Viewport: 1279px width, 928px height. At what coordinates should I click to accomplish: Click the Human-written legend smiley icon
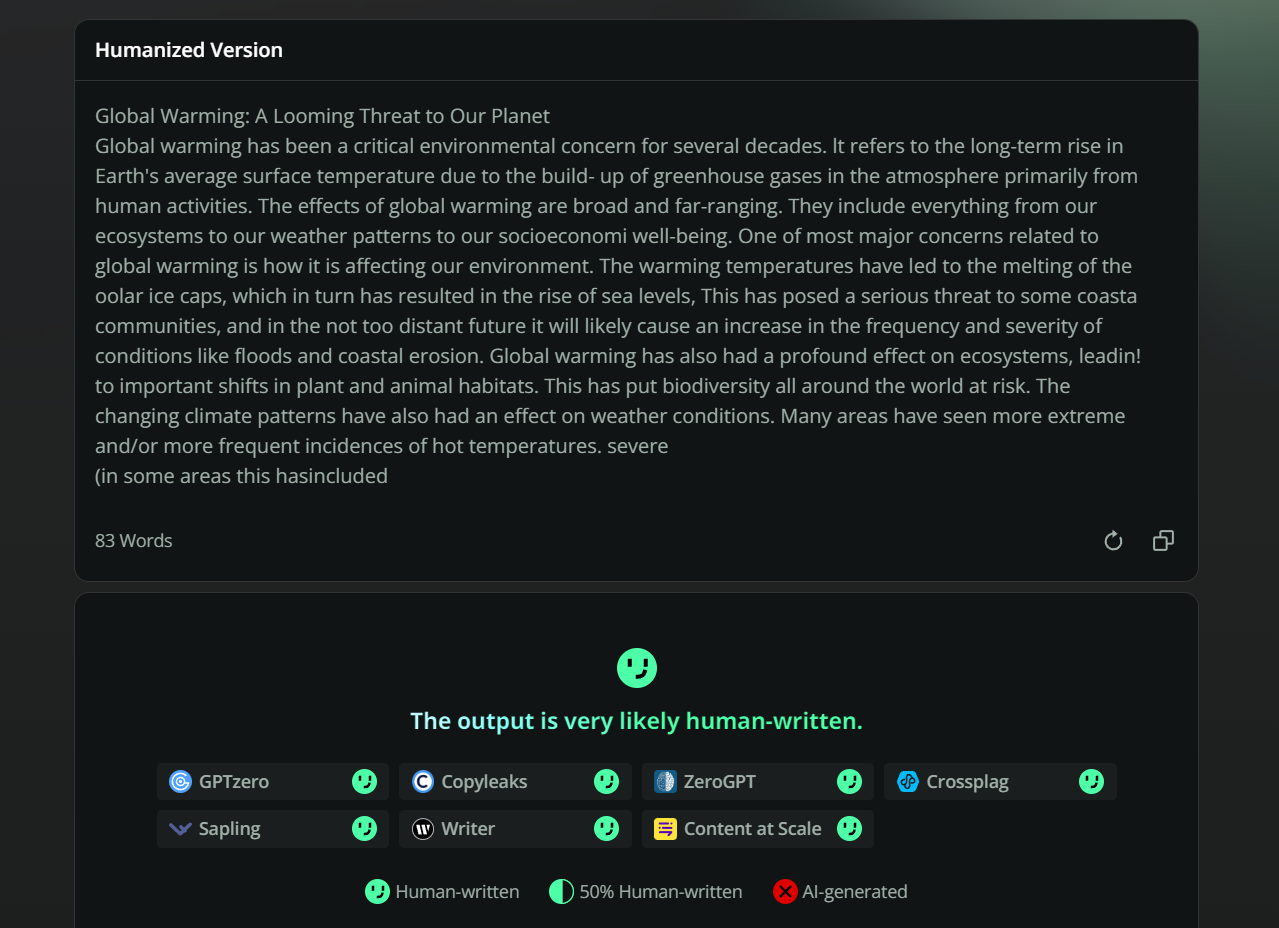click(377, 892)
